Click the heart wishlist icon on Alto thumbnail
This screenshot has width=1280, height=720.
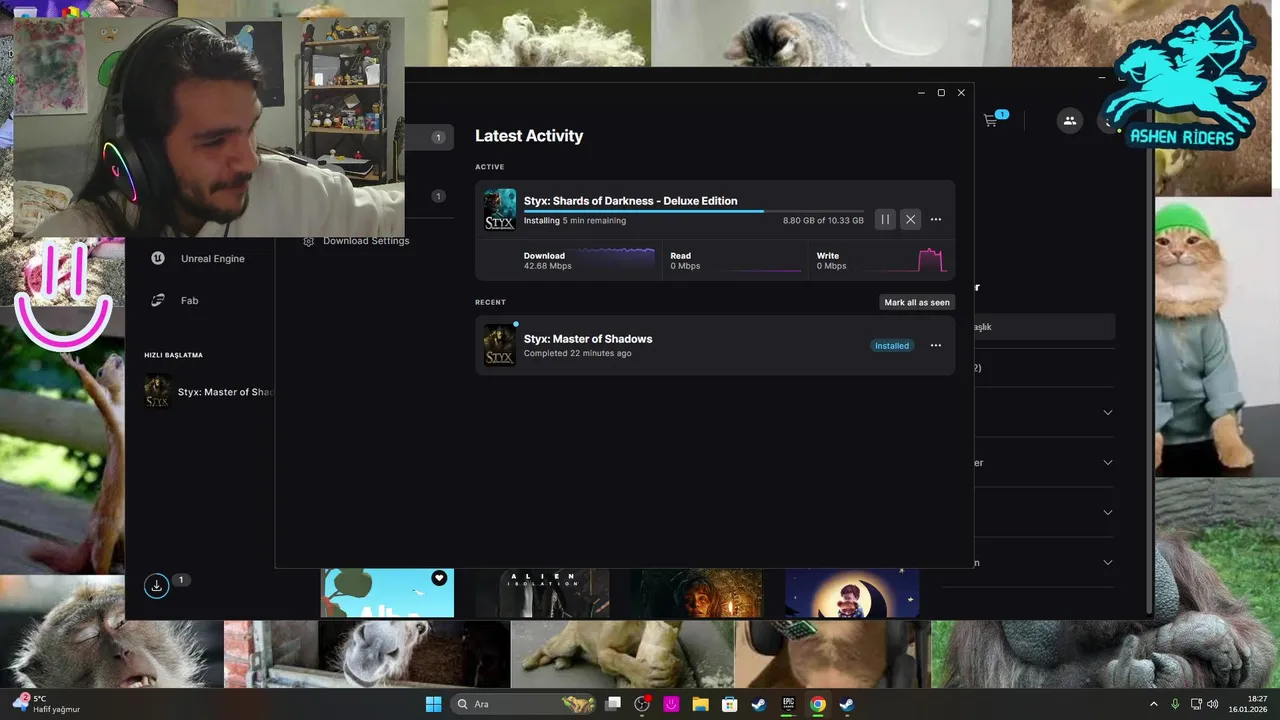click(439, 578)
